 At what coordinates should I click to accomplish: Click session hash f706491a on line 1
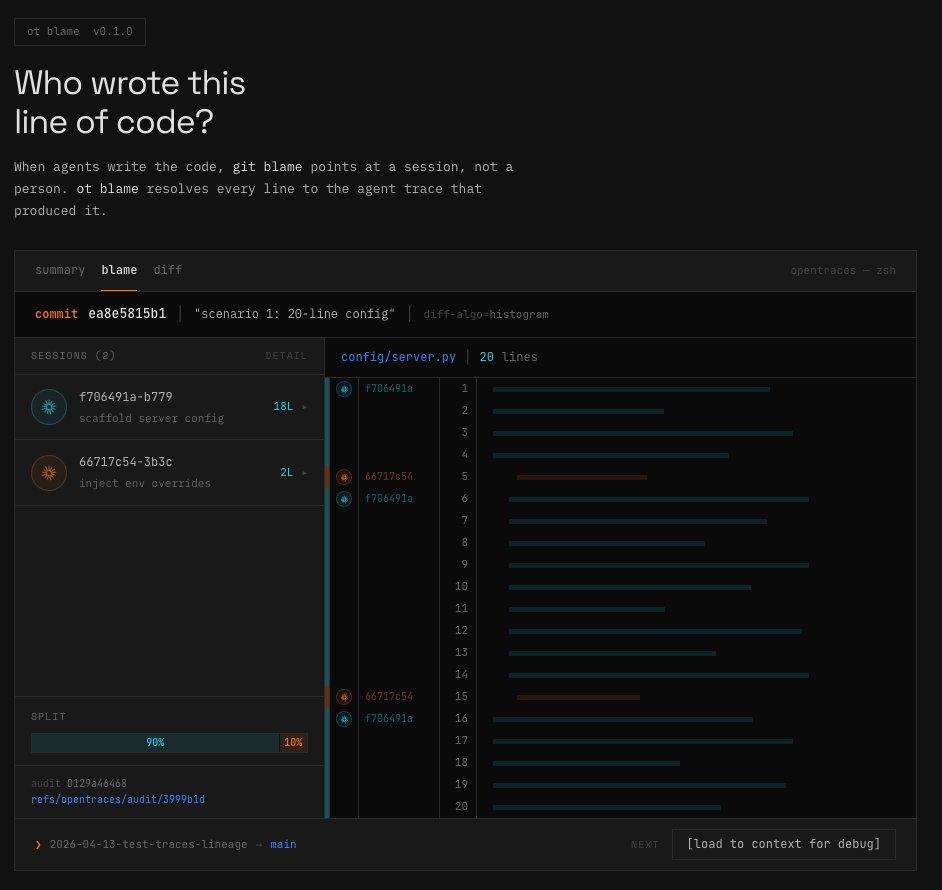click(x=389, y=389)
